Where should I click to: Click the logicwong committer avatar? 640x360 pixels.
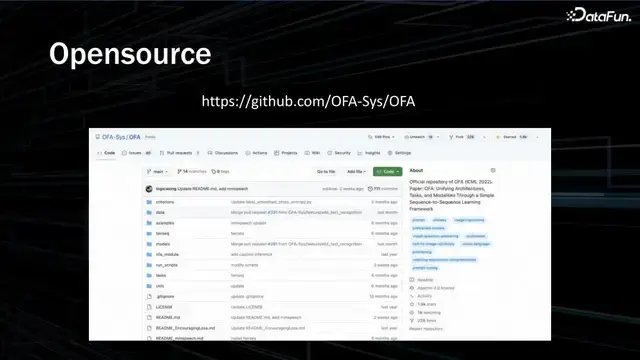[149, 189]
